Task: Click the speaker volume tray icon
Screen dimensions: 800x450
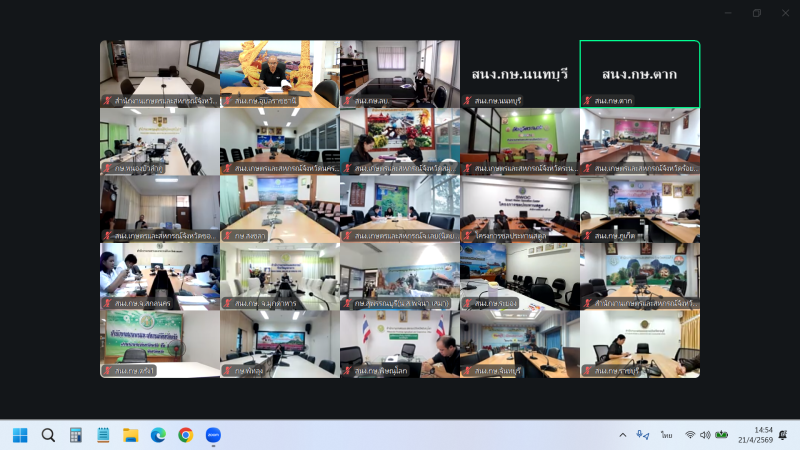Action: coord(705,435)
